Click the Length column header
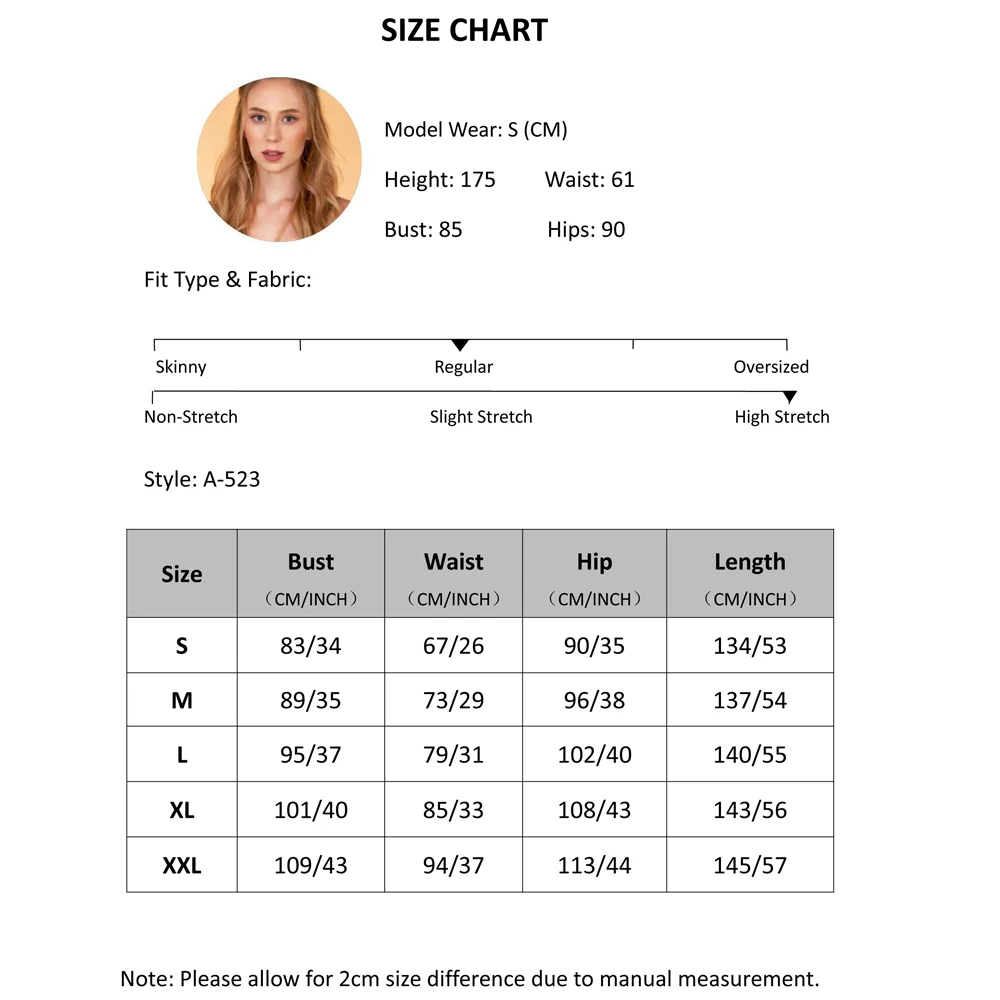The image size is (1000, 1000). click(x=750, y=563)
